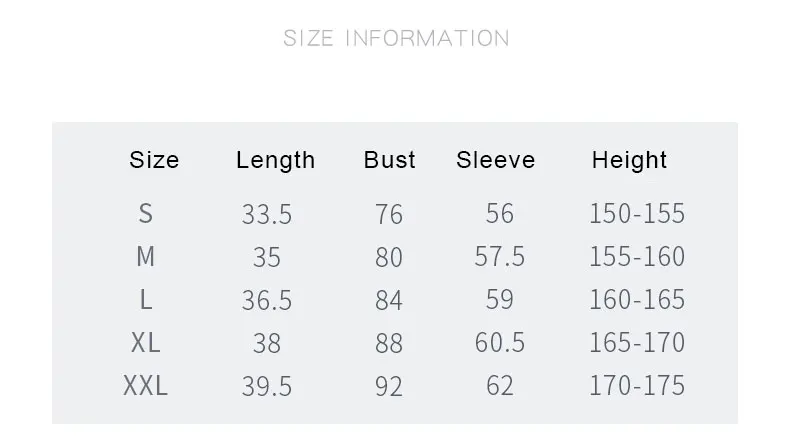
Task: Click the Sleeve column header
Action: point(495,160)
